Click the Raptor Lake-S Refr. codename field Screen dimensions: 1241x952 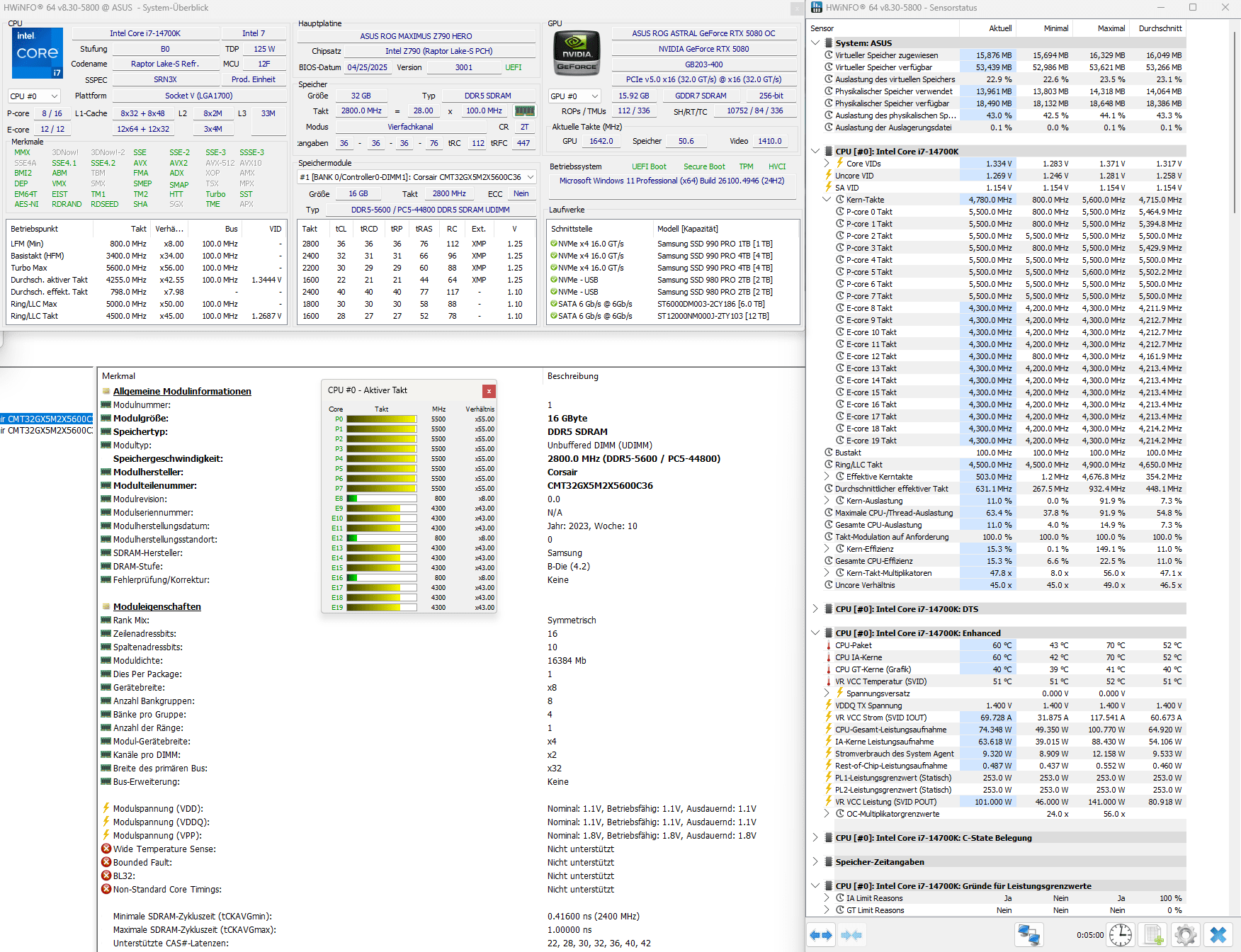[165, 64]
